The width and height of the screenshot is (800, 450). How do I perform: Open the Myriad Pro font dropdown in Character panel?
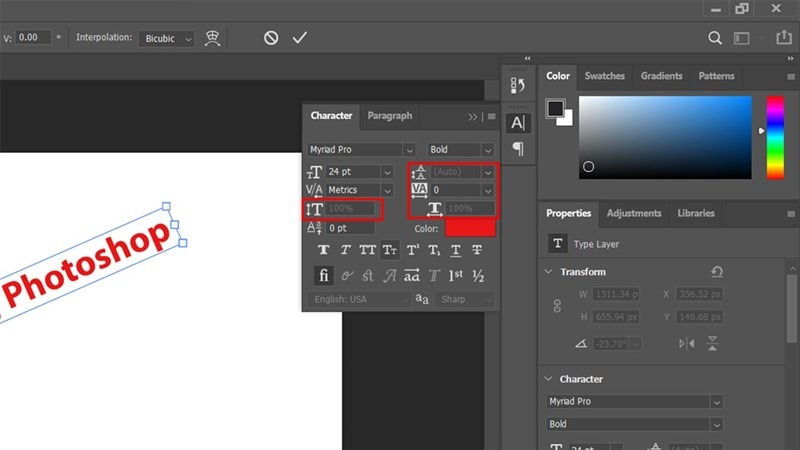[409, 150]
